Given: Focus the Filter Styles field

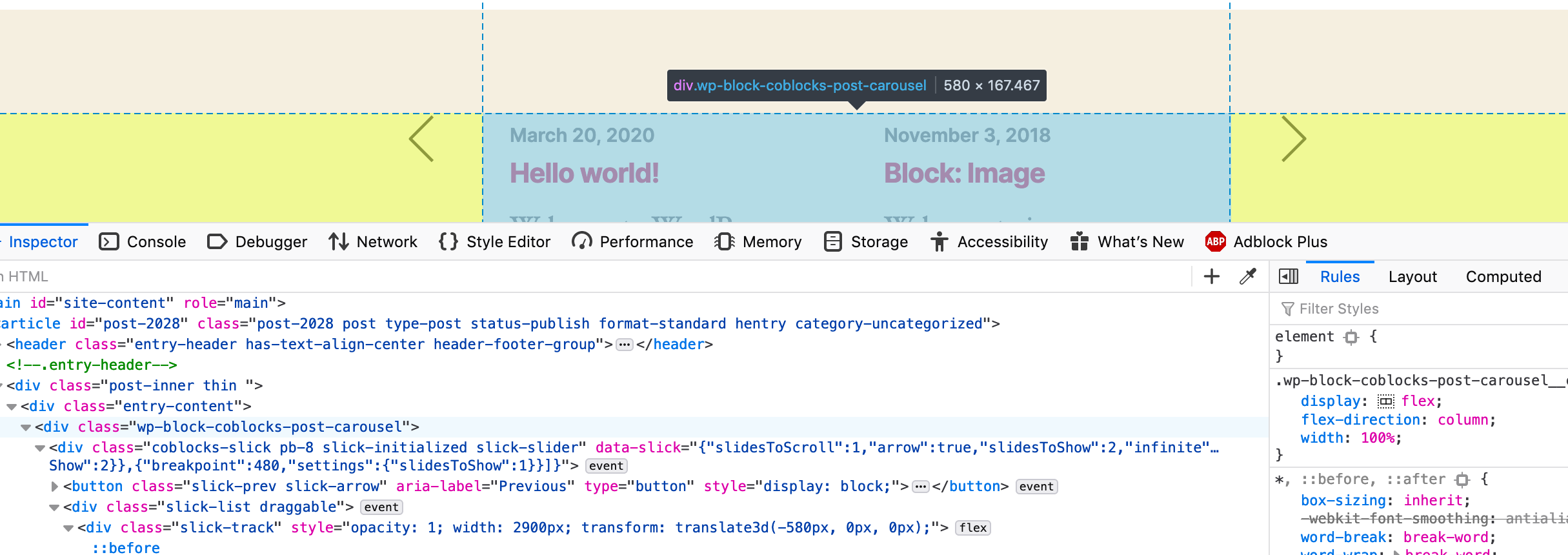Looking at the screenshot, I should (x=1418, y=309).
